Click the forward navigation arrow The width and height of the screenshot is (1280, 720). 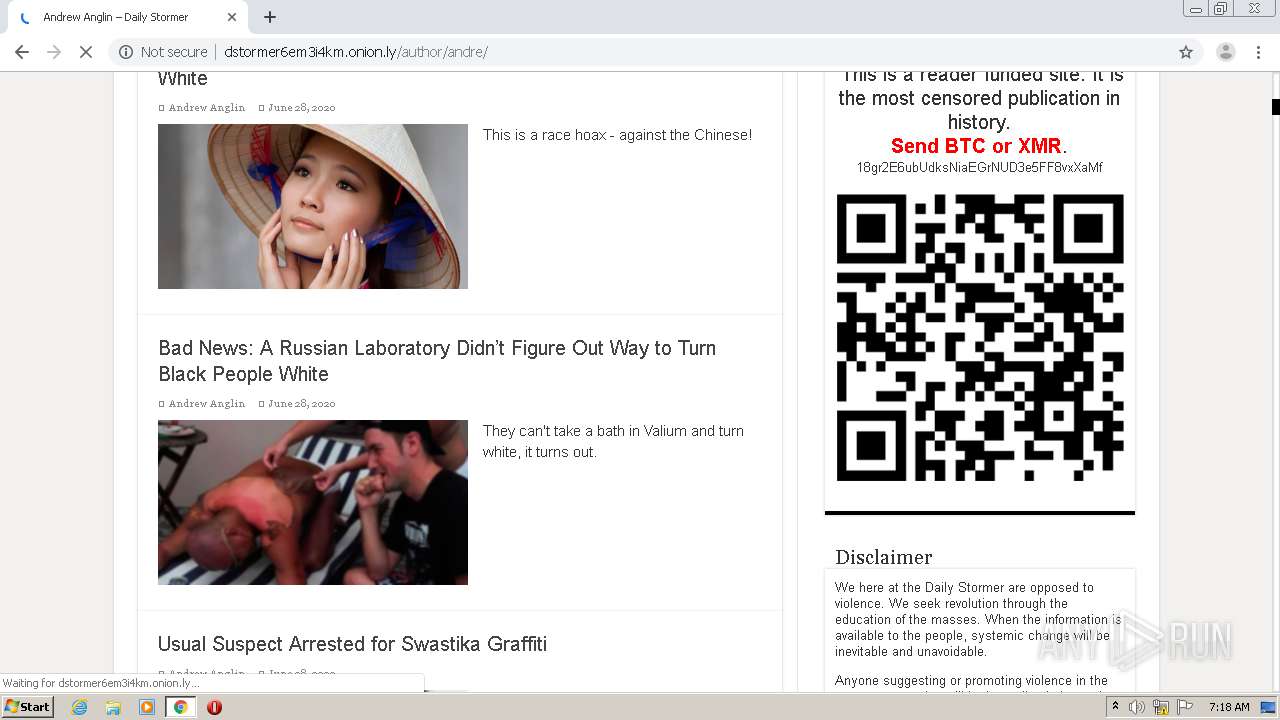point(54,52)
